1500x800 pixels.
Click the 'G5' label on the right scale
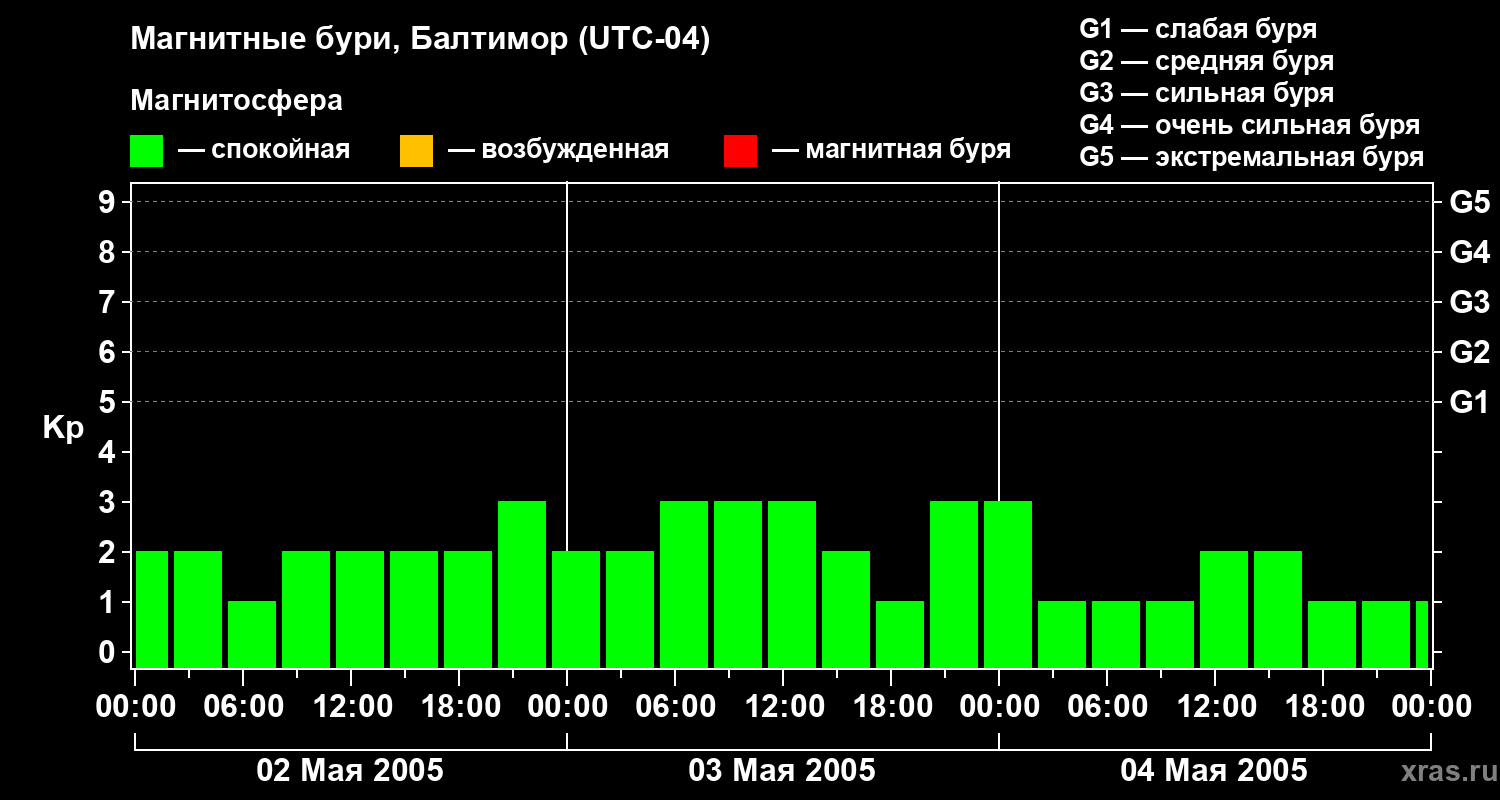(x=1469, y=202)
